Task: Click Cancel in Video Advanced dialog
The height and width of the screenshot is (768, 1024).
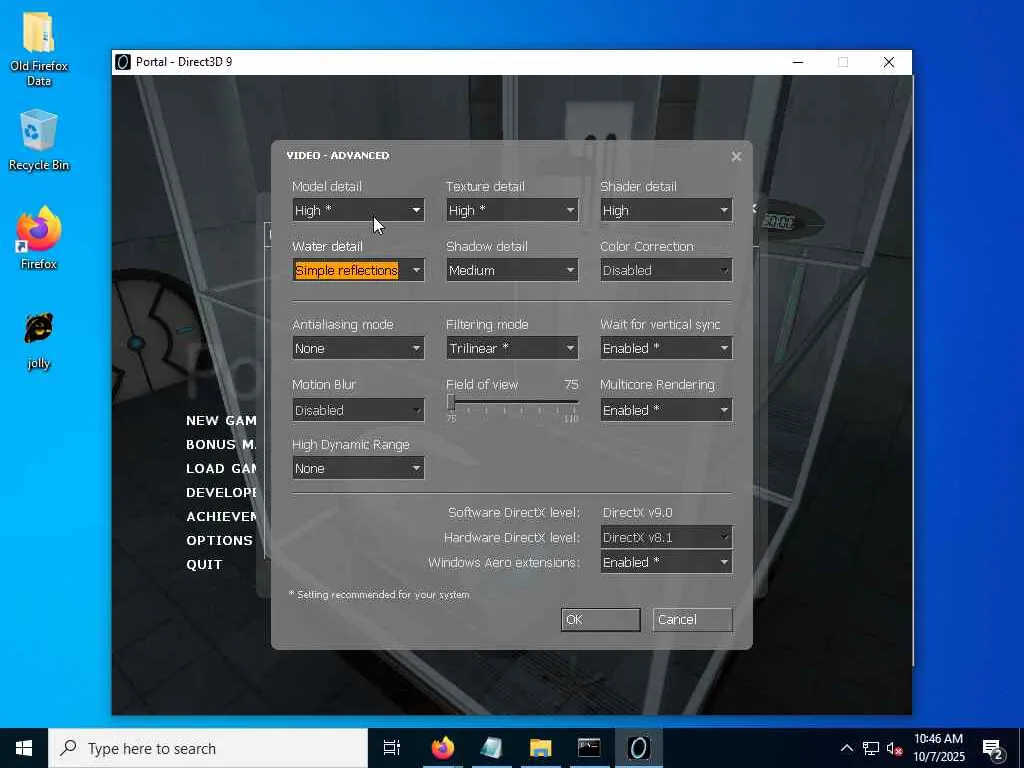Action: (692, 620)
